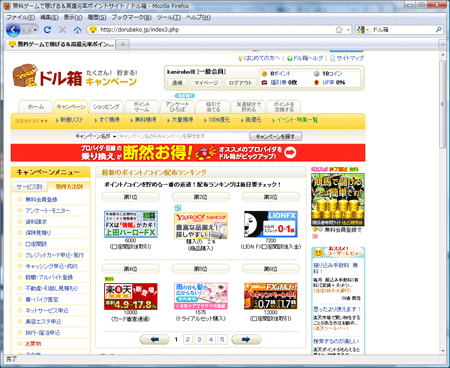
Task: Open サイトマップ link
Action: [347, 58]
